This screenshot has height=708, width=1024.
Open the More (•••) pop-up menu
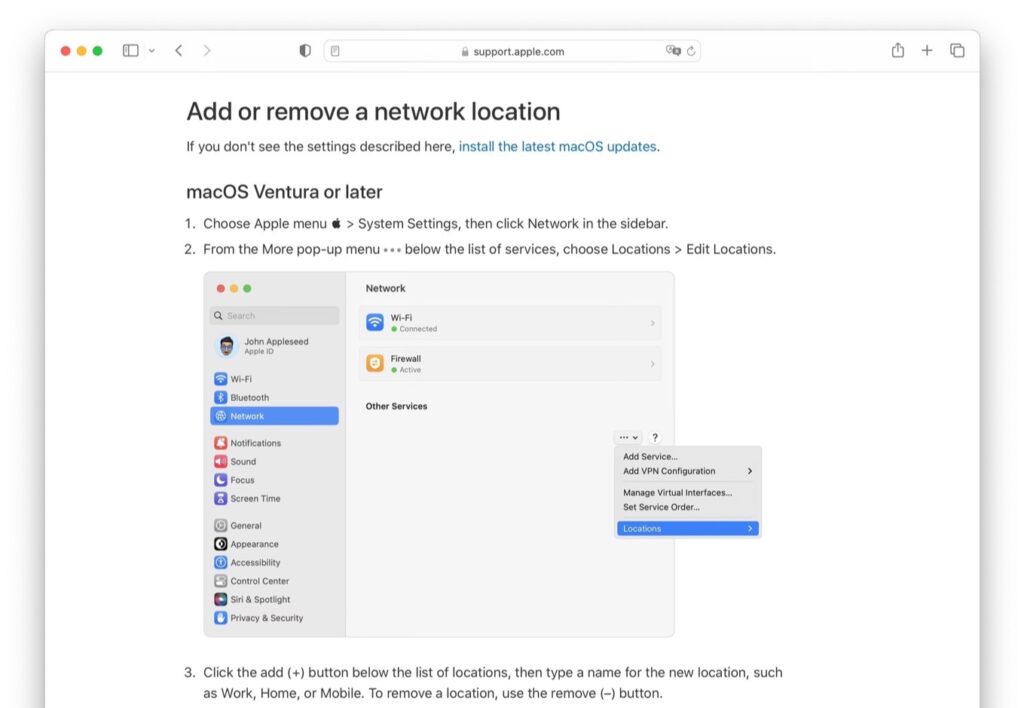pyautogui.click(x=627, y=437)
